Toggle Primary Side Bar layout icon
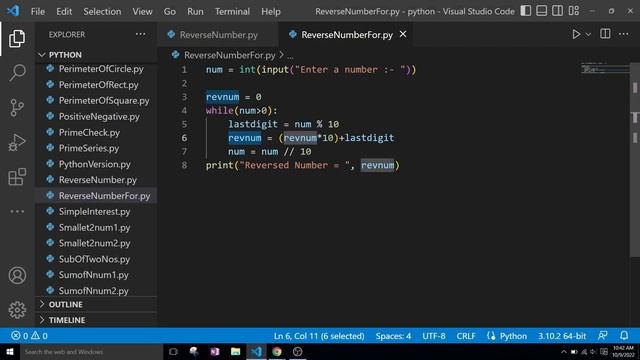Screen dimensions: 640x360 [526, 11]
